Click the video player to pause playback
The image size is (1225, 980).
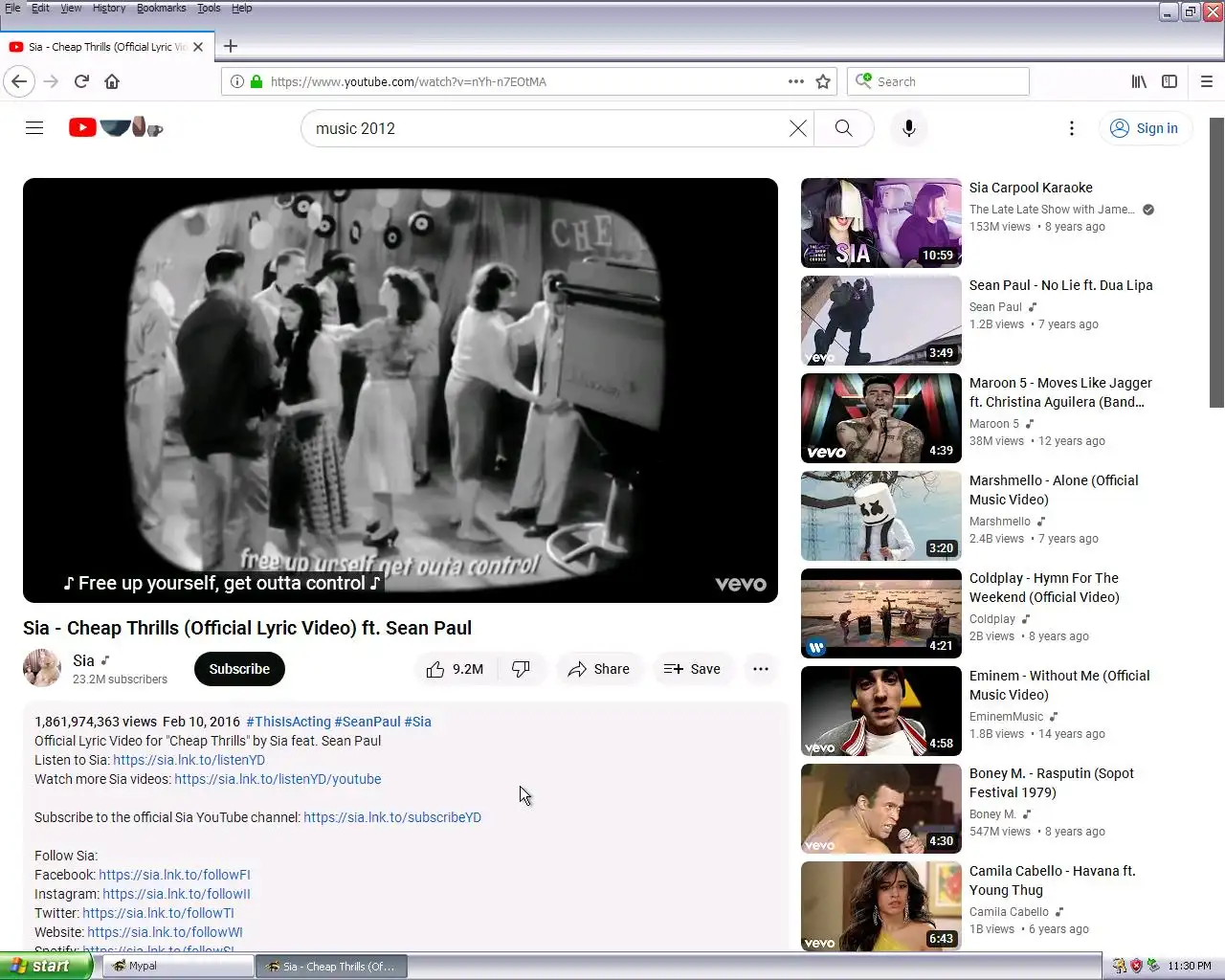point(400,390)
